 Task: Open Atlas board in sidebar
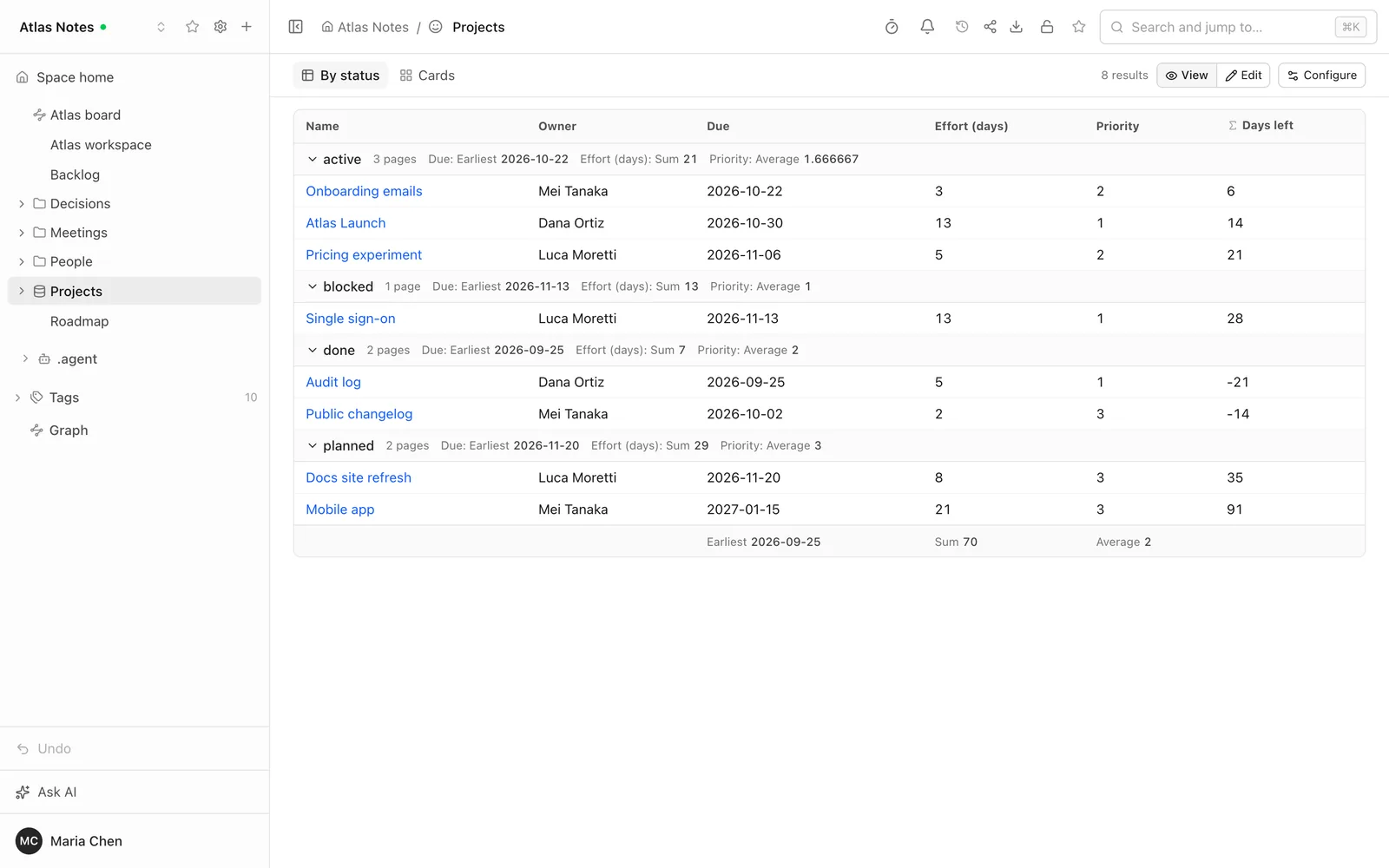pyautogui.click(x=85, y=115)
